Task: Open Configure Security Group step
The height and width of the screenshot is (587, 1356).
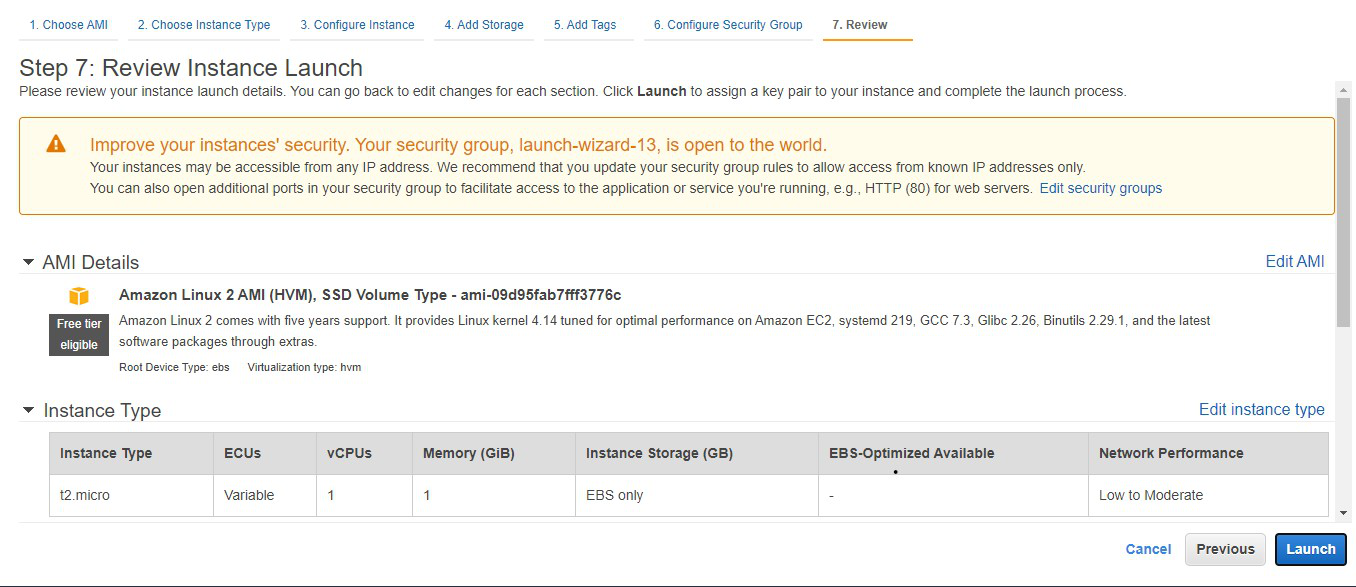Action: point(728,25)
